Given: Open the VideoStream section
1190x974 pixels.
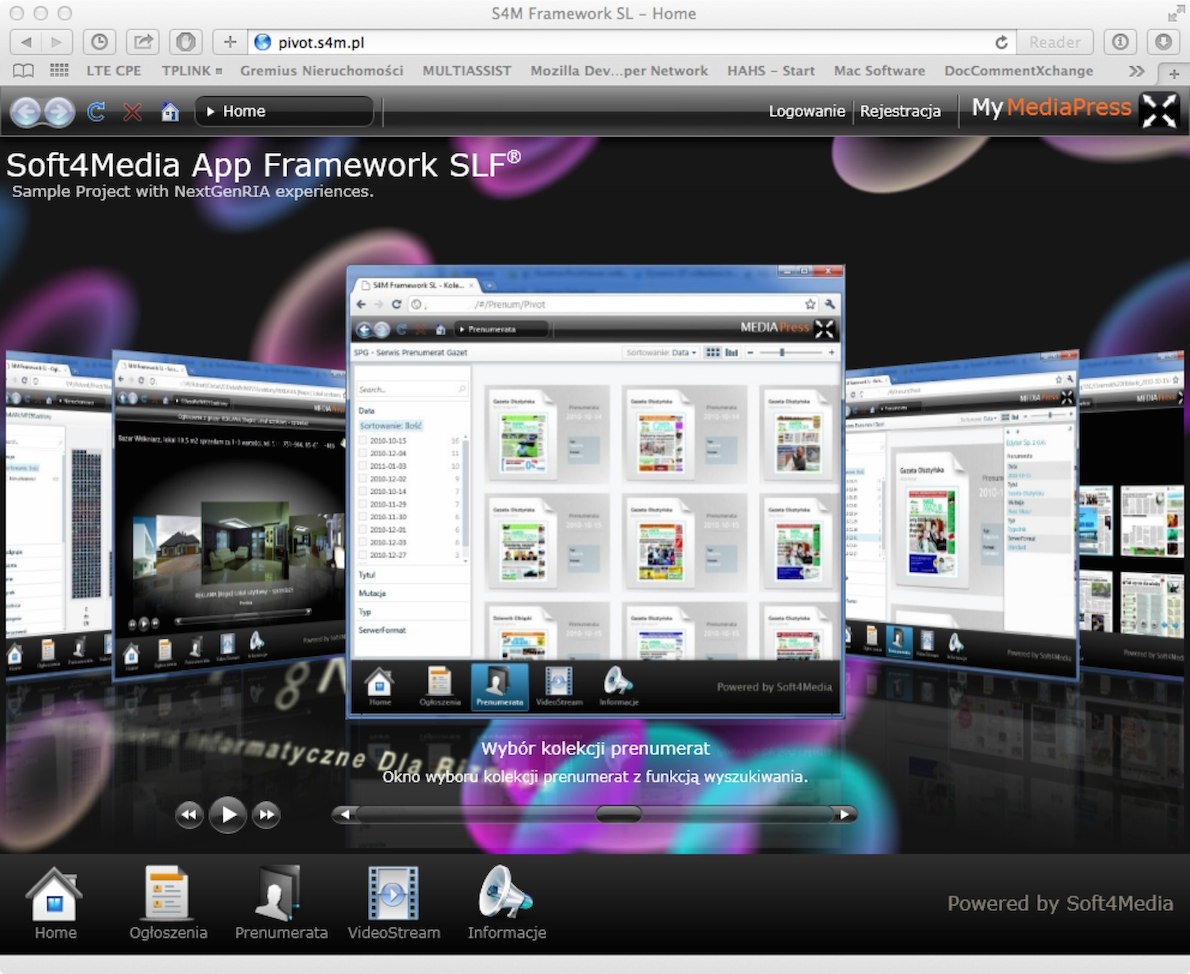Looking at the screenshot, I should coord(393,903).
